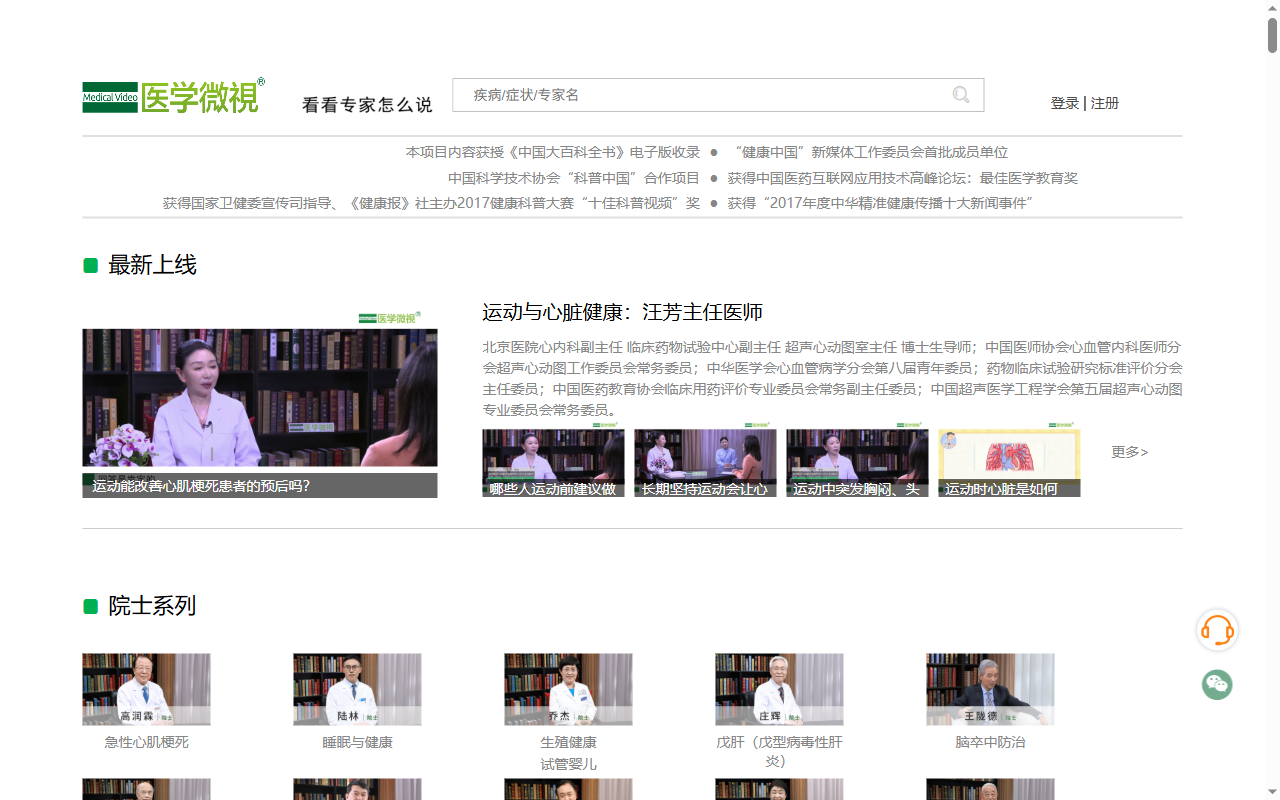This screenshot has width=1280, height=800.
Task: Click the 最新上线 section heading
Action: (152, 265)
